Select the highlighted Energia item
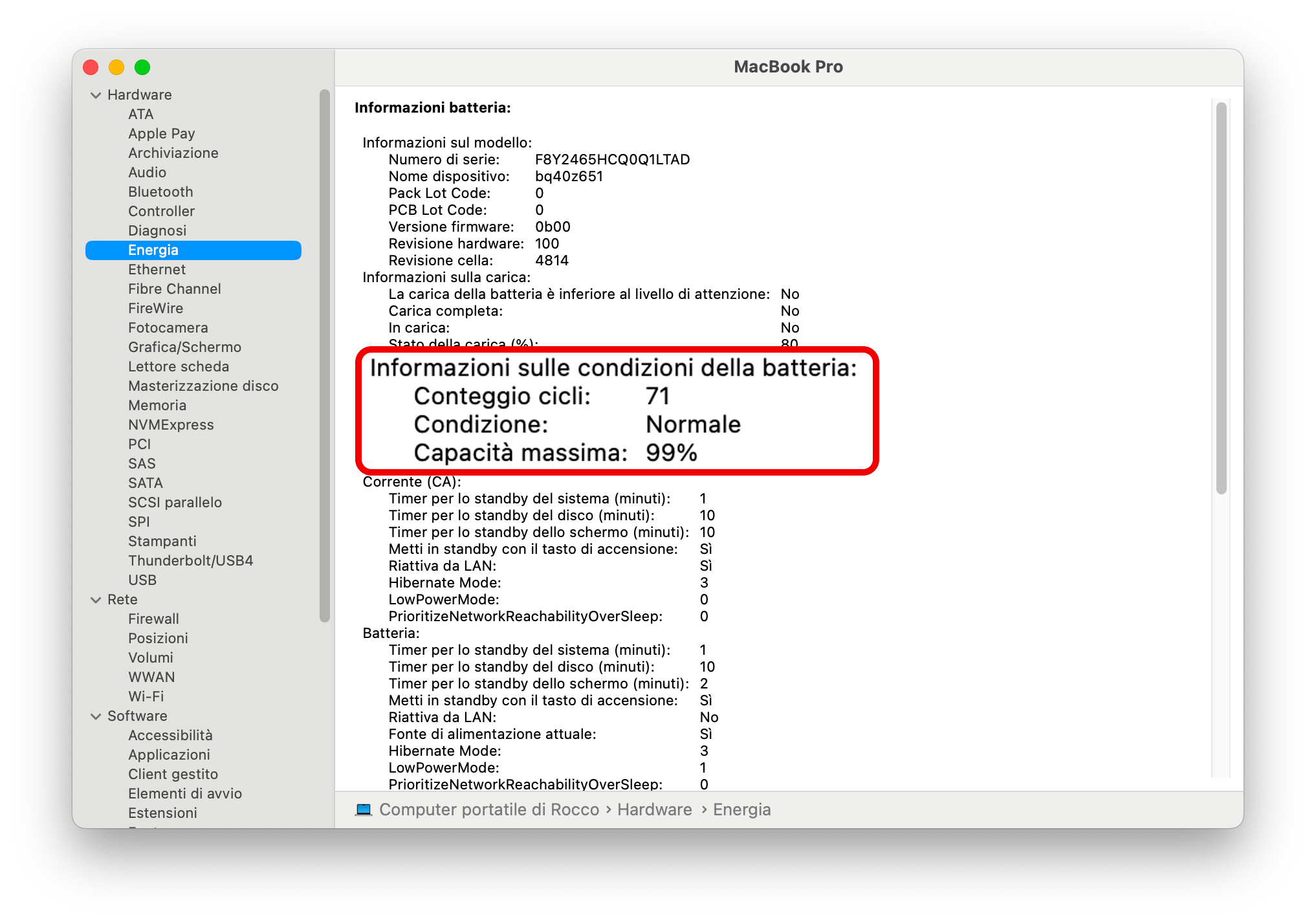The height and width of the screenshot is (924, 1316). click(x=193, y=250)
